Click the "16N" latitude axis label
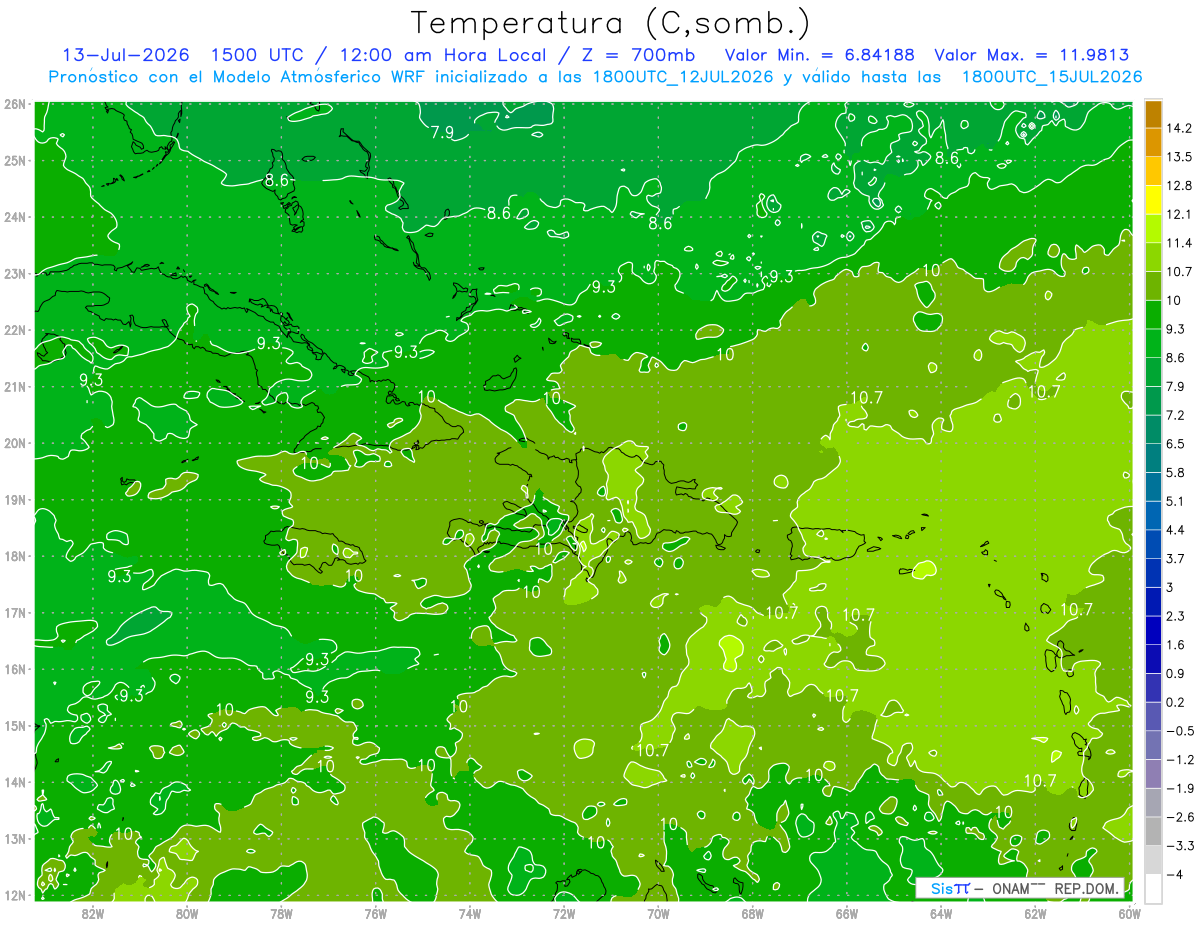1200x927 pixels. tap(15, 669)
